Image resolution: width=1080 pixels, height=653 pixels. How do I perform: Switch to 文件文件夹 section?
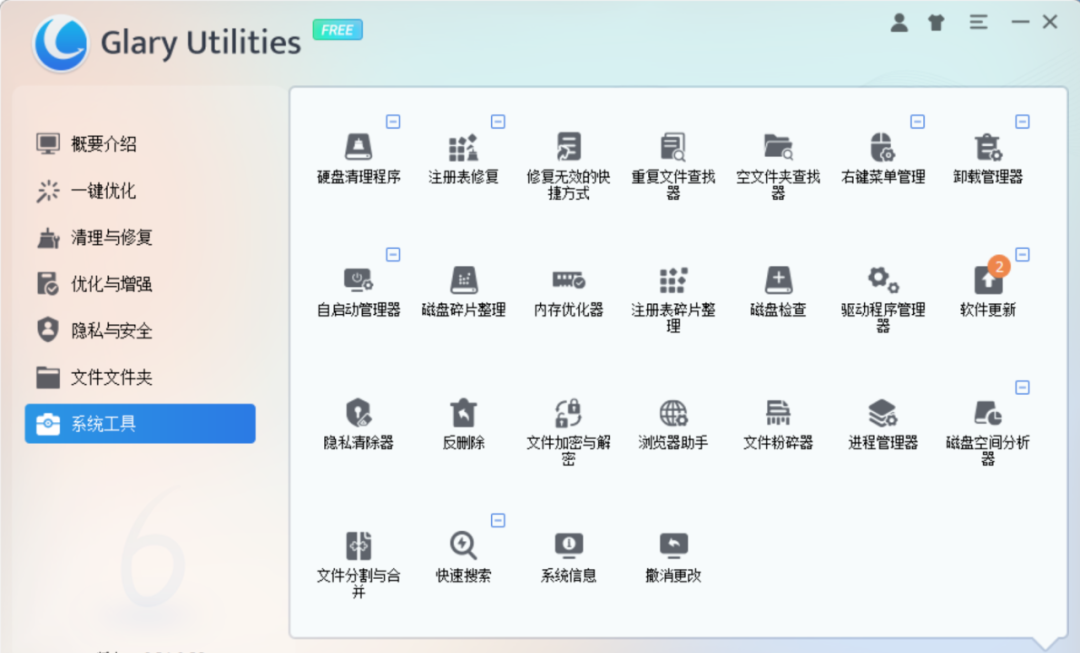tap(140, 377)
